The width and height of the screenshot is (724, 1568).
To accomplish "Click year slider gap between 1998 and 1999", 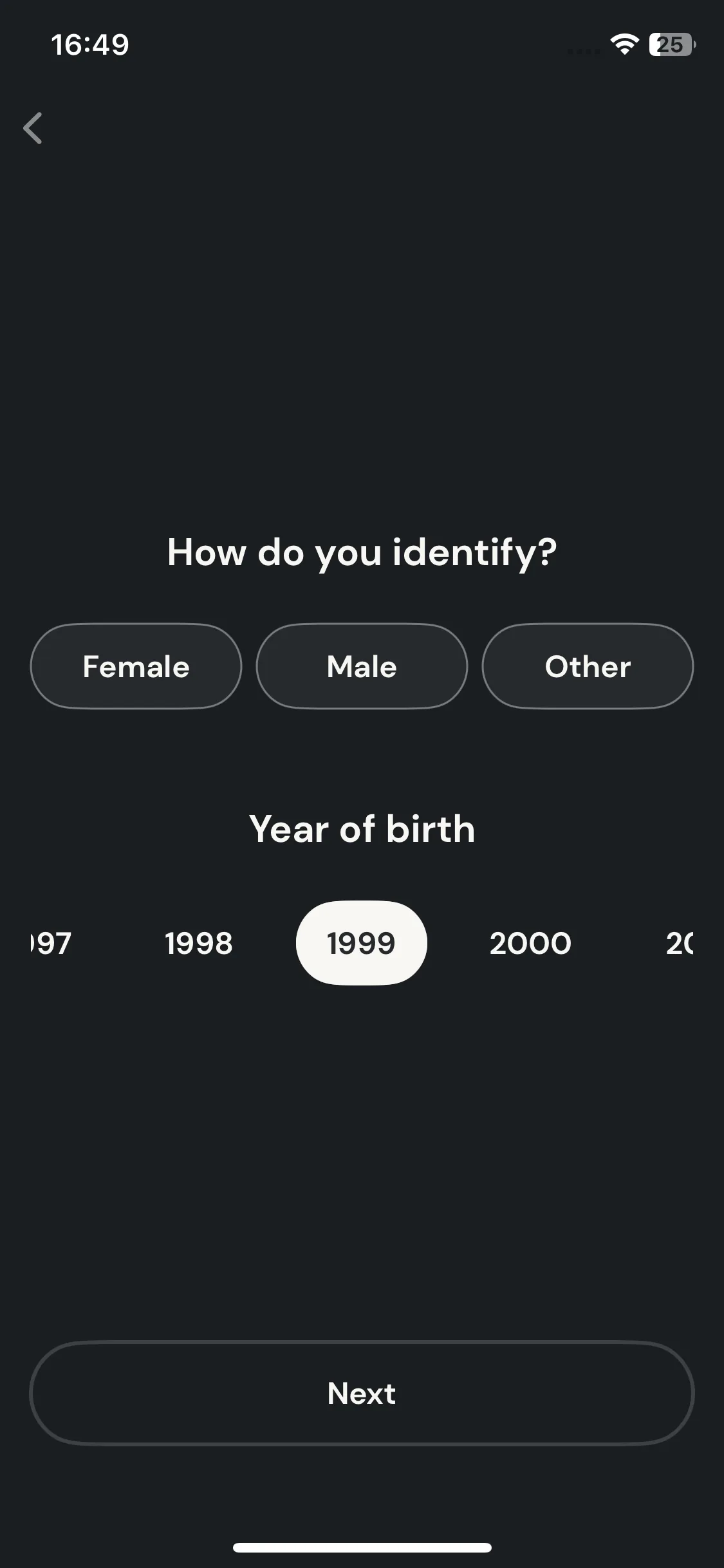I will point(265,943).
